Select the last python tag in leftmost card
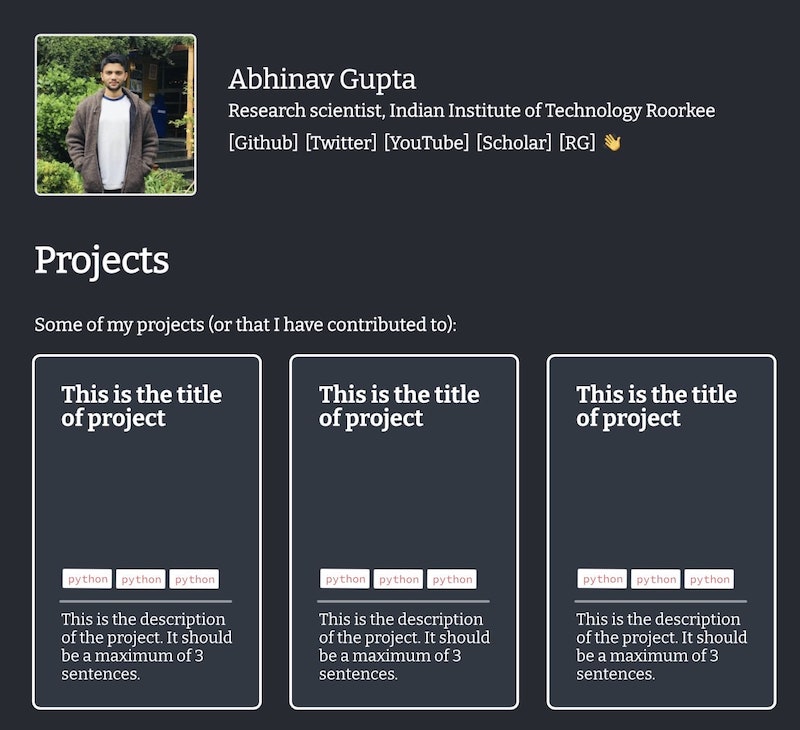 click(x=194, y=578)
